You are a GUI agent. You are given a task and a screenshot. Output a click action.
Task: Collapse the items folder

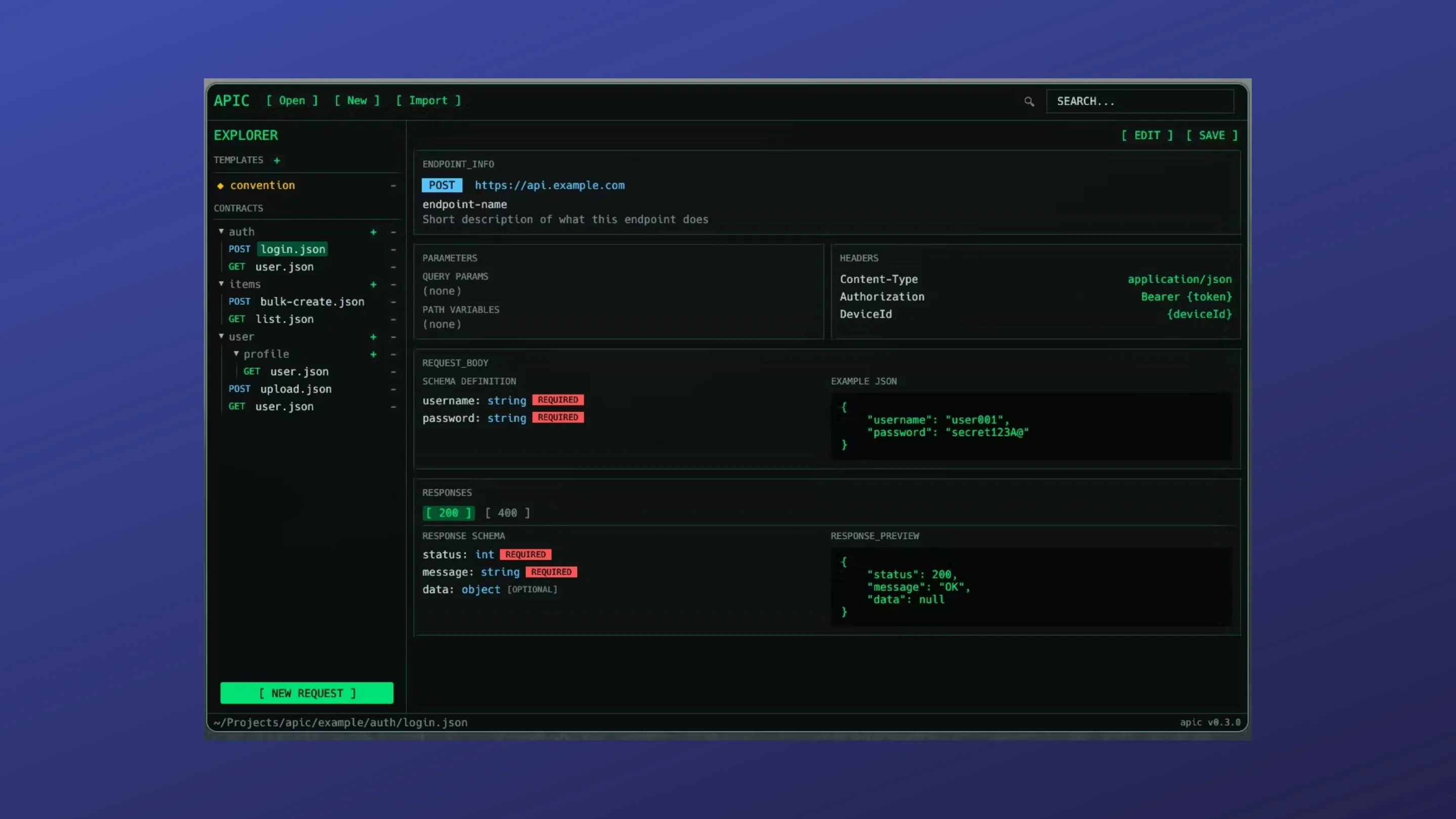click(221, 284)
